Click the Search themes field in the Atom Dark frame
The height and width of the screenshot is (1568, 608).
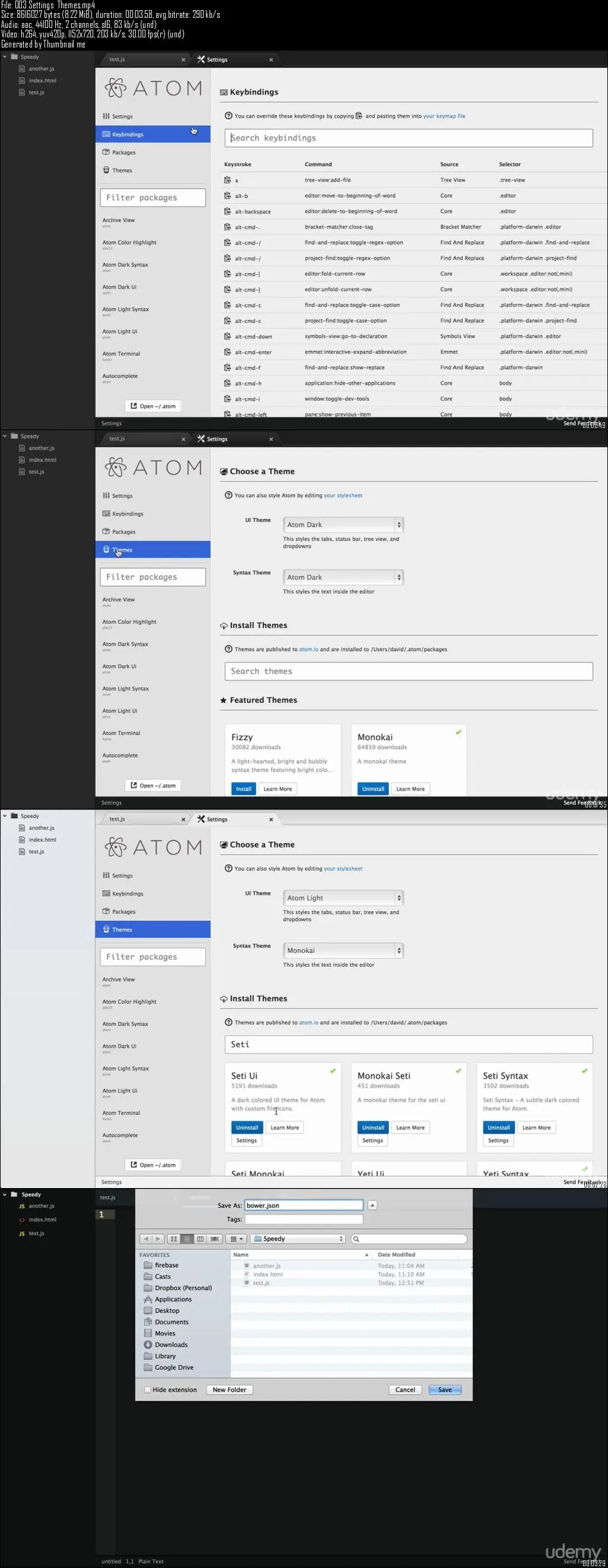(x=408, y=671)
